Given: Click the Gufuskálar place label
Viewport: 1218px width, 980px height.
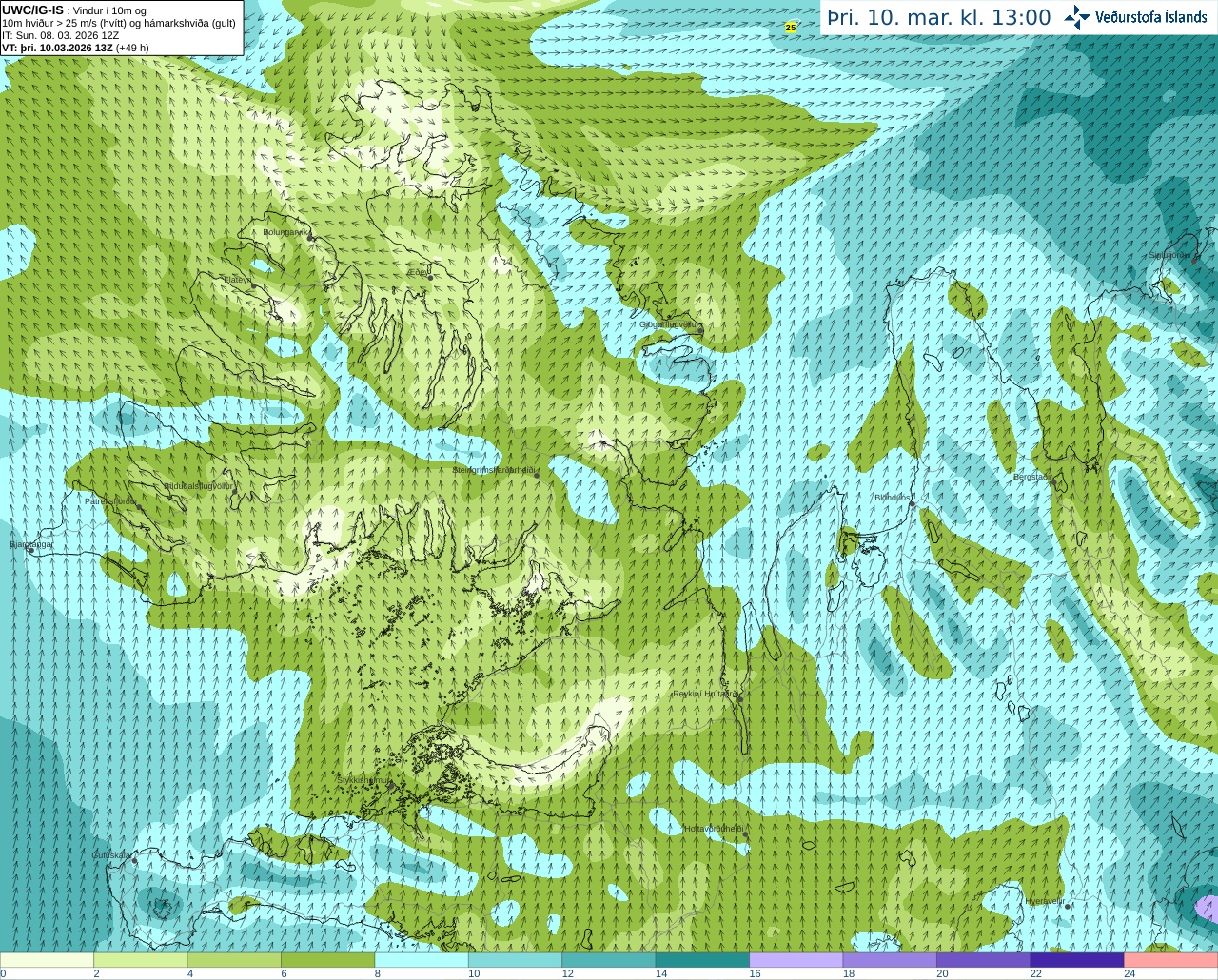Looking at the screenshot, I should click(x=110, y=855).
